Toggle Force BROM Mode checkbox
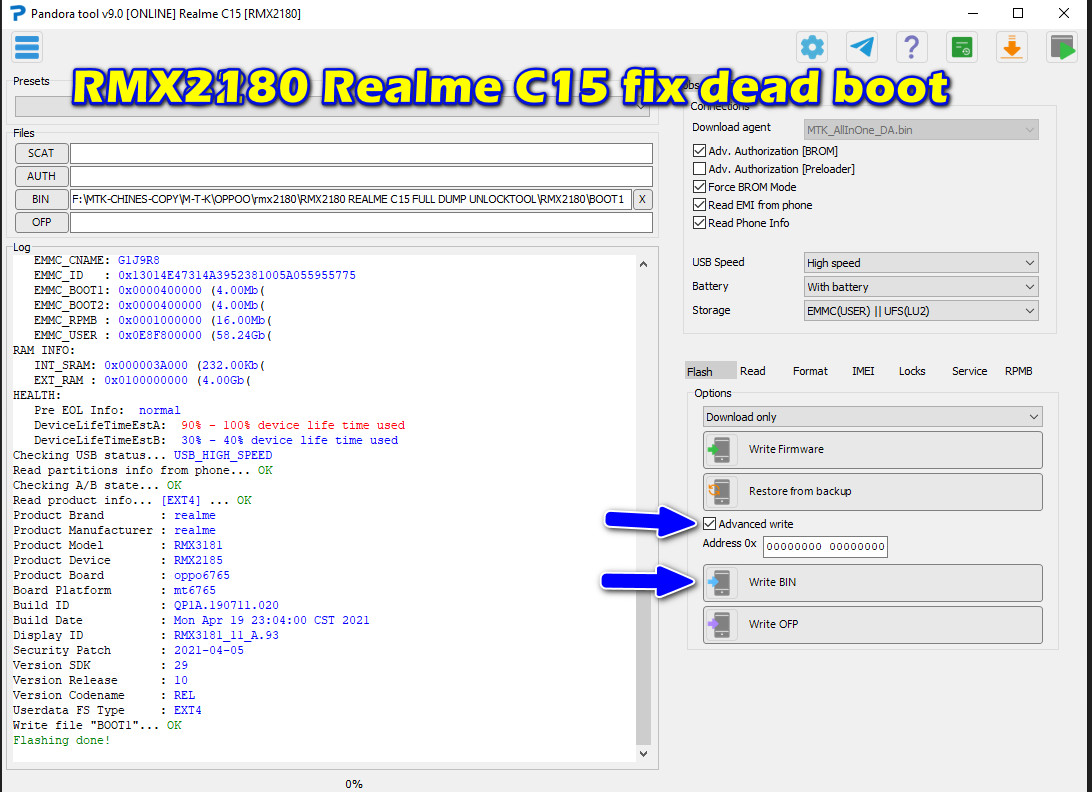 coord(699,187)
